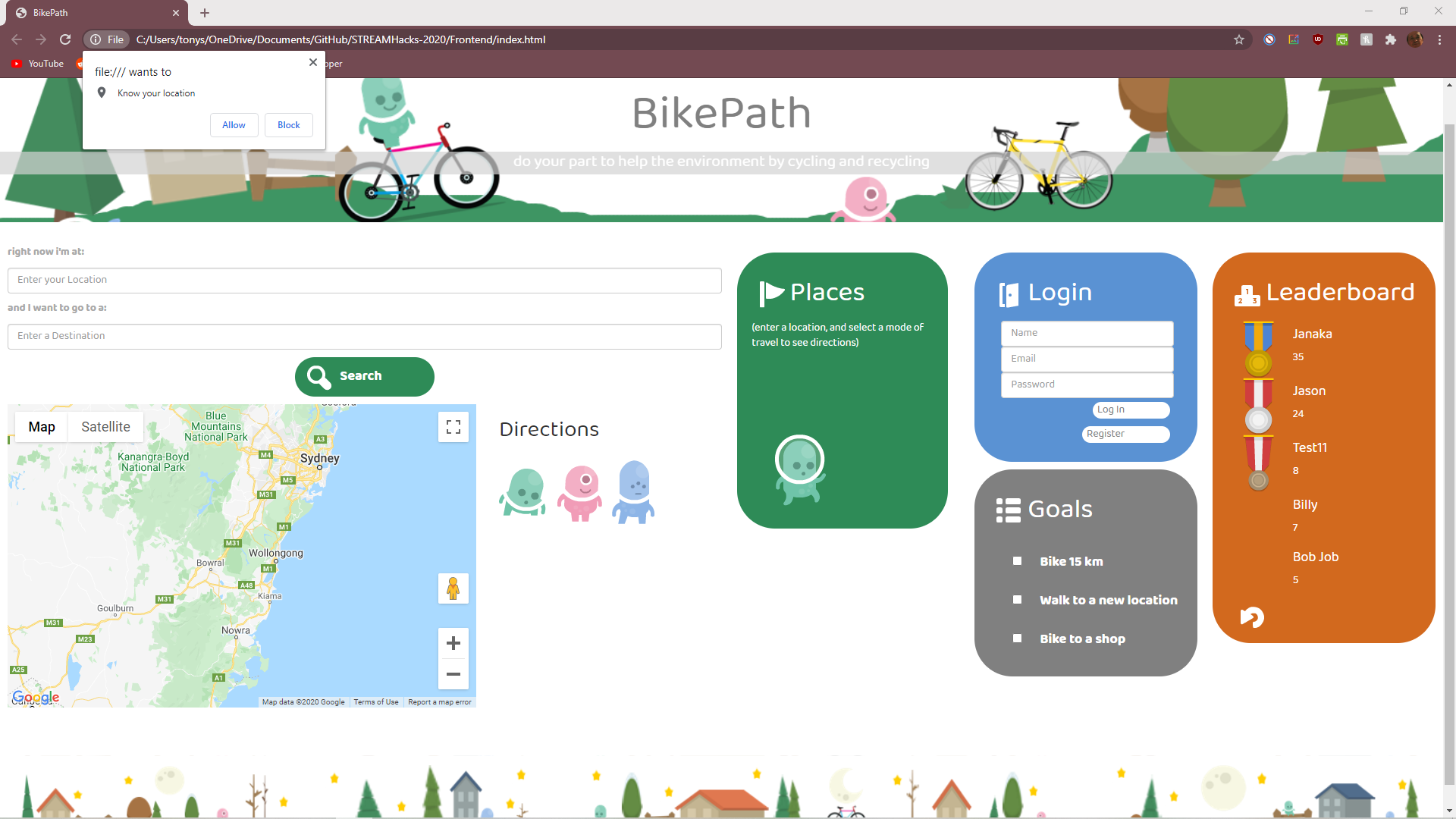Click the Log In button

[x=1131, y=409]
